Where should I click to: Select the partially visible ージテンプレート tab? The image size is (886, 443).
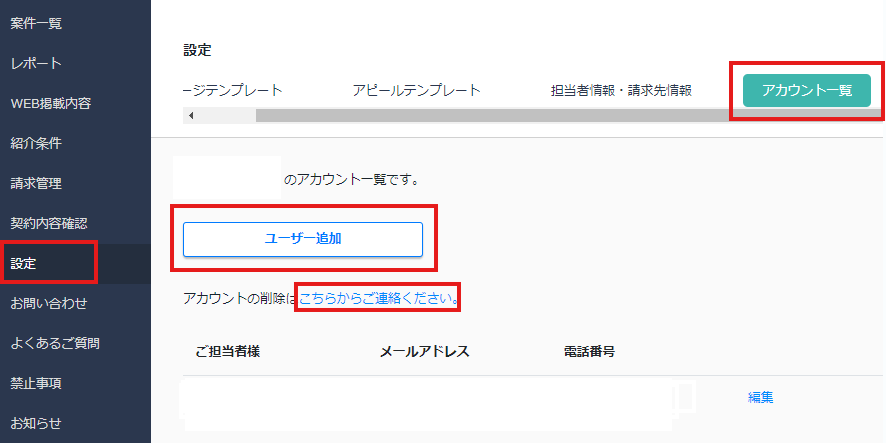[x=233, y=90]
